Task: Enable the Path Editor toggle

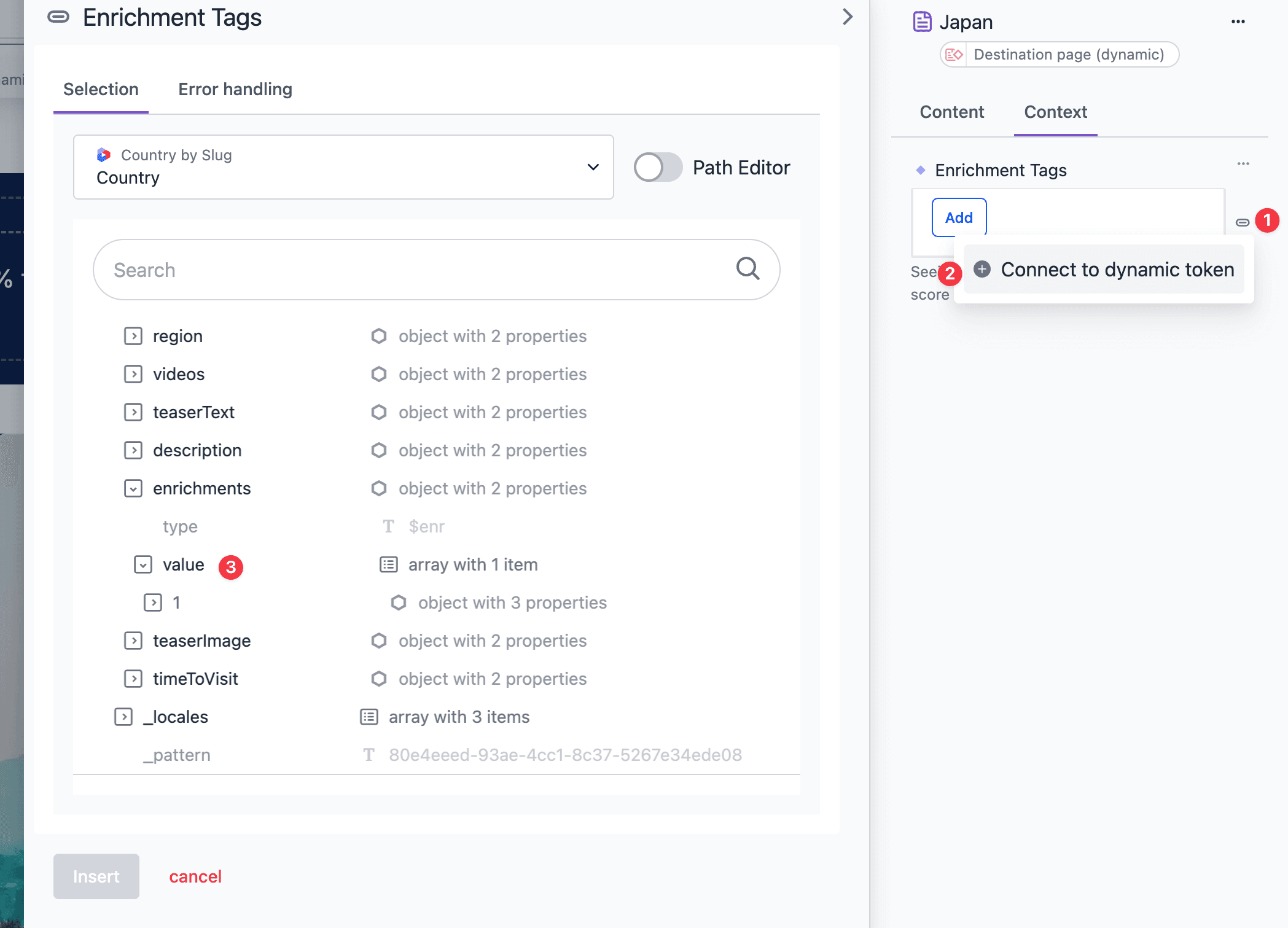Action: point(658,167)
